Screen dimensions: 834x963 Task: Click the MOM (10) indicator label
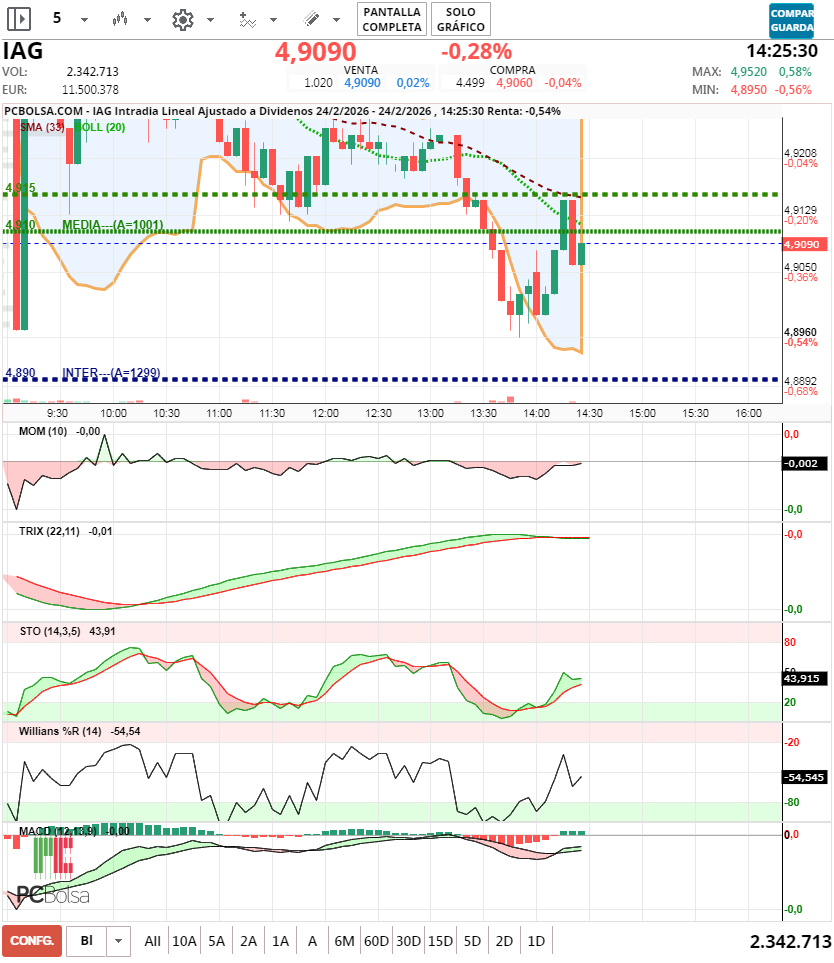tap(43, 431)
